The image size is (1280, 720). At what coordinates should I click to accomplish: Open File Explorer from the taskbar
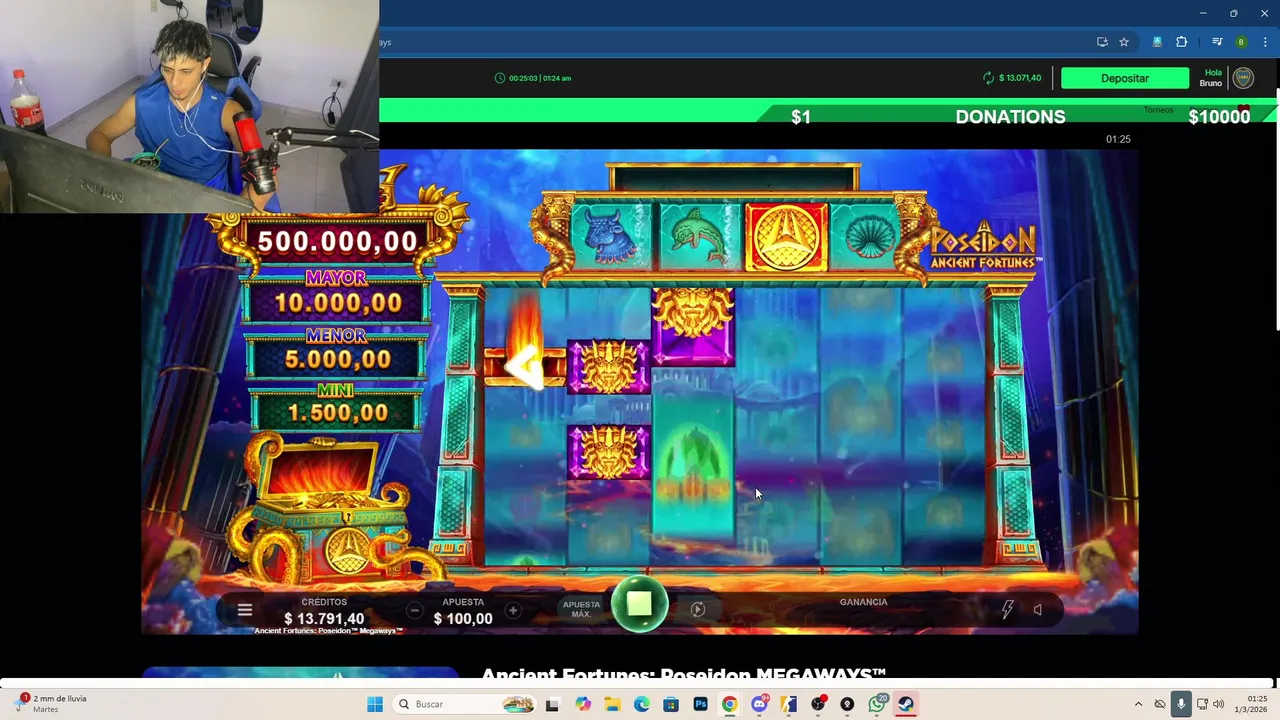pyautogui.click(x=612, y=704)
